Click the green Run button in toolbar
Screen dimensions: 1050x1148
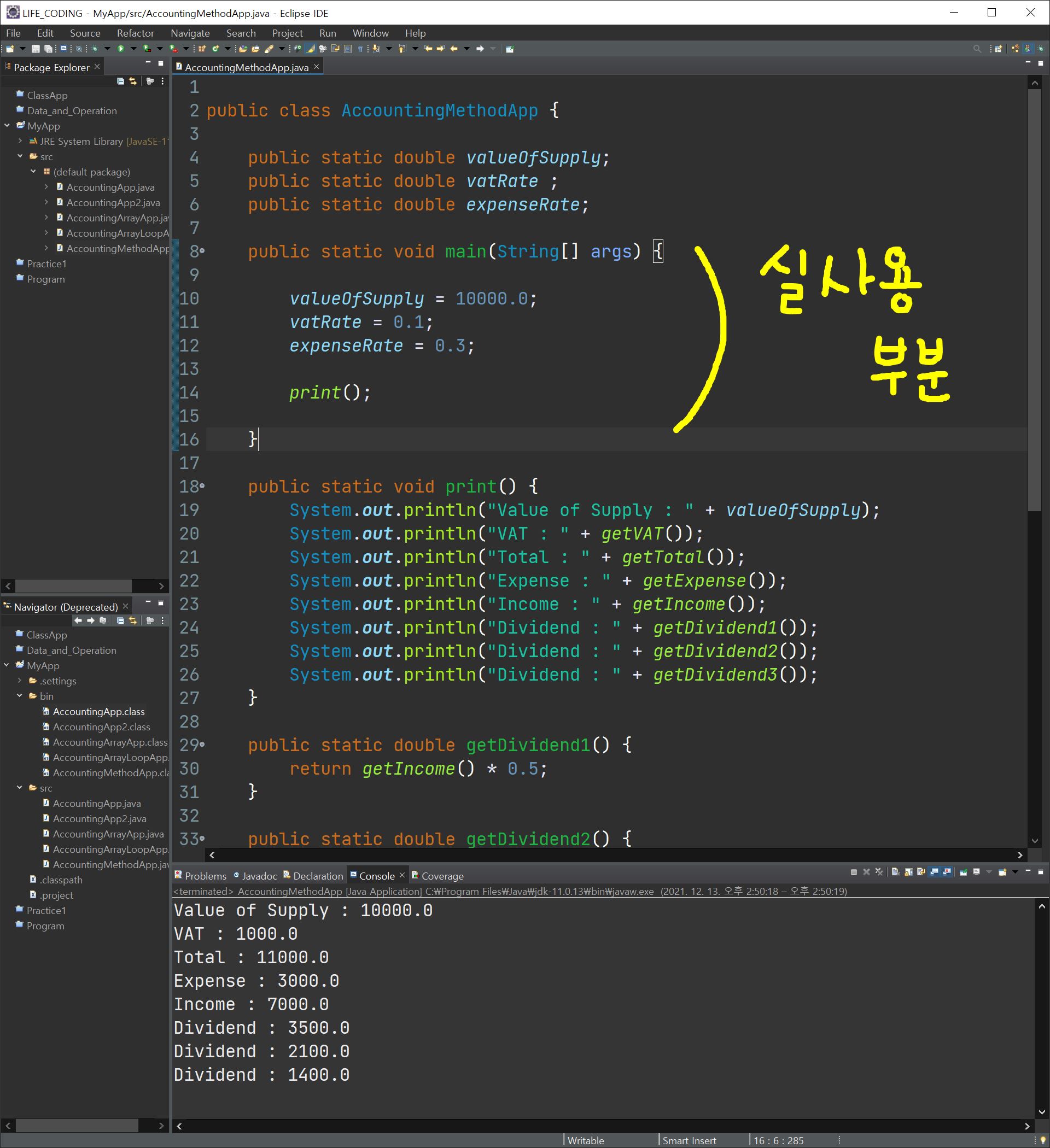click(x=121, y=49)
